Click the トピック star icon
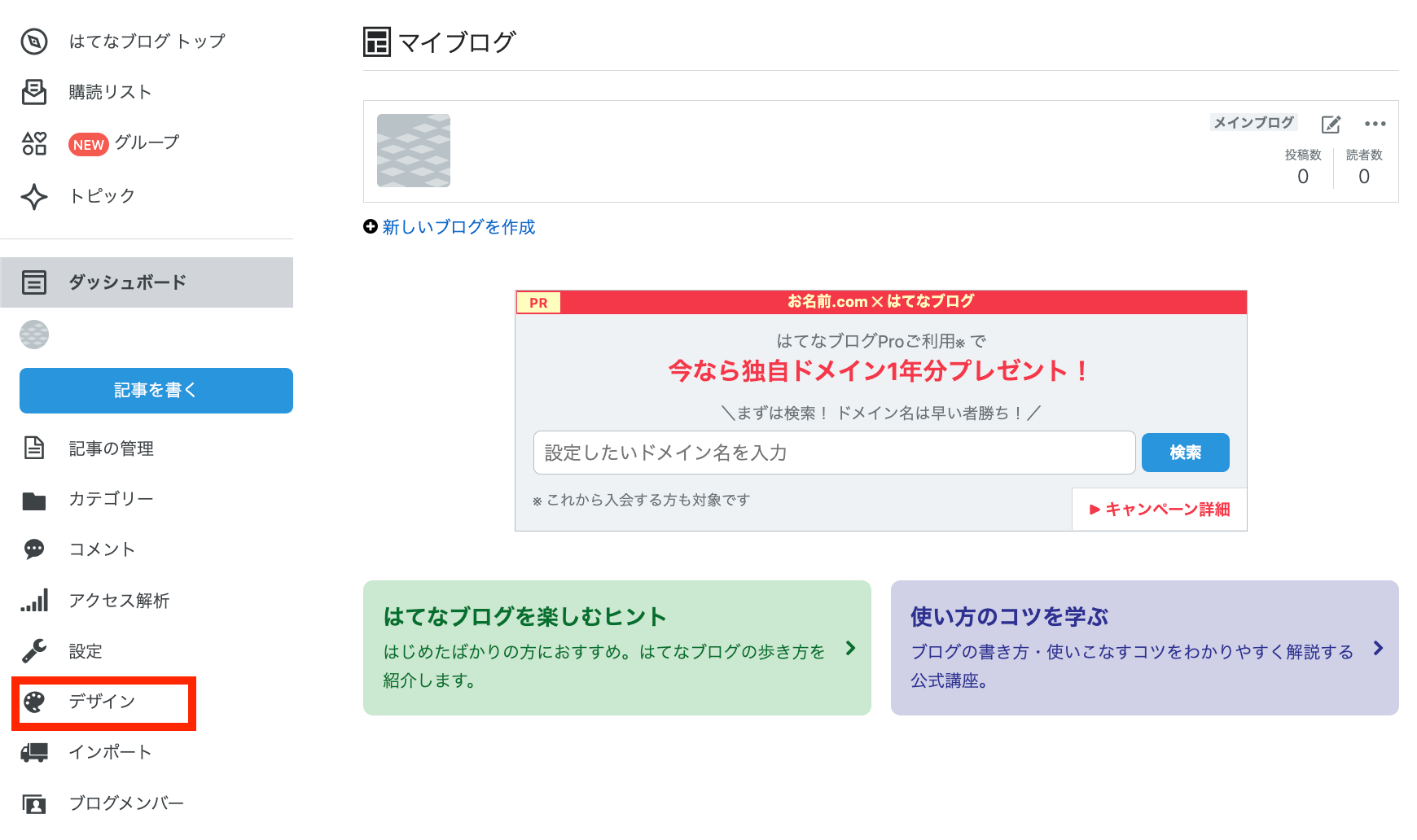The image size is (1417, 840). tap(34, 196)
